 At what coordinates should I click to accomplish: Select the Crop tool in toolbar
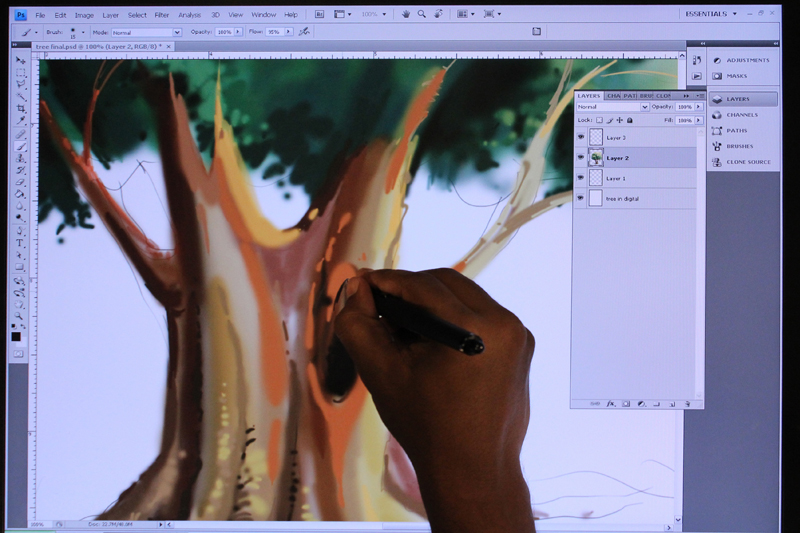click(20, 109)
